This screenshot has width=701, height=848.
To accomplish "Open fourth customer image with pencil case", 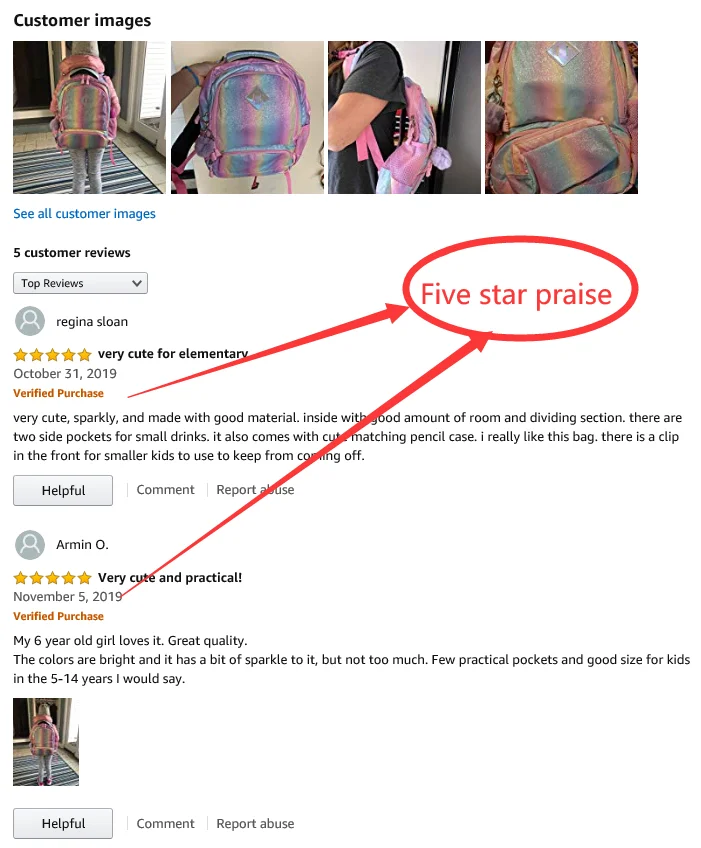I will point(561,117).
